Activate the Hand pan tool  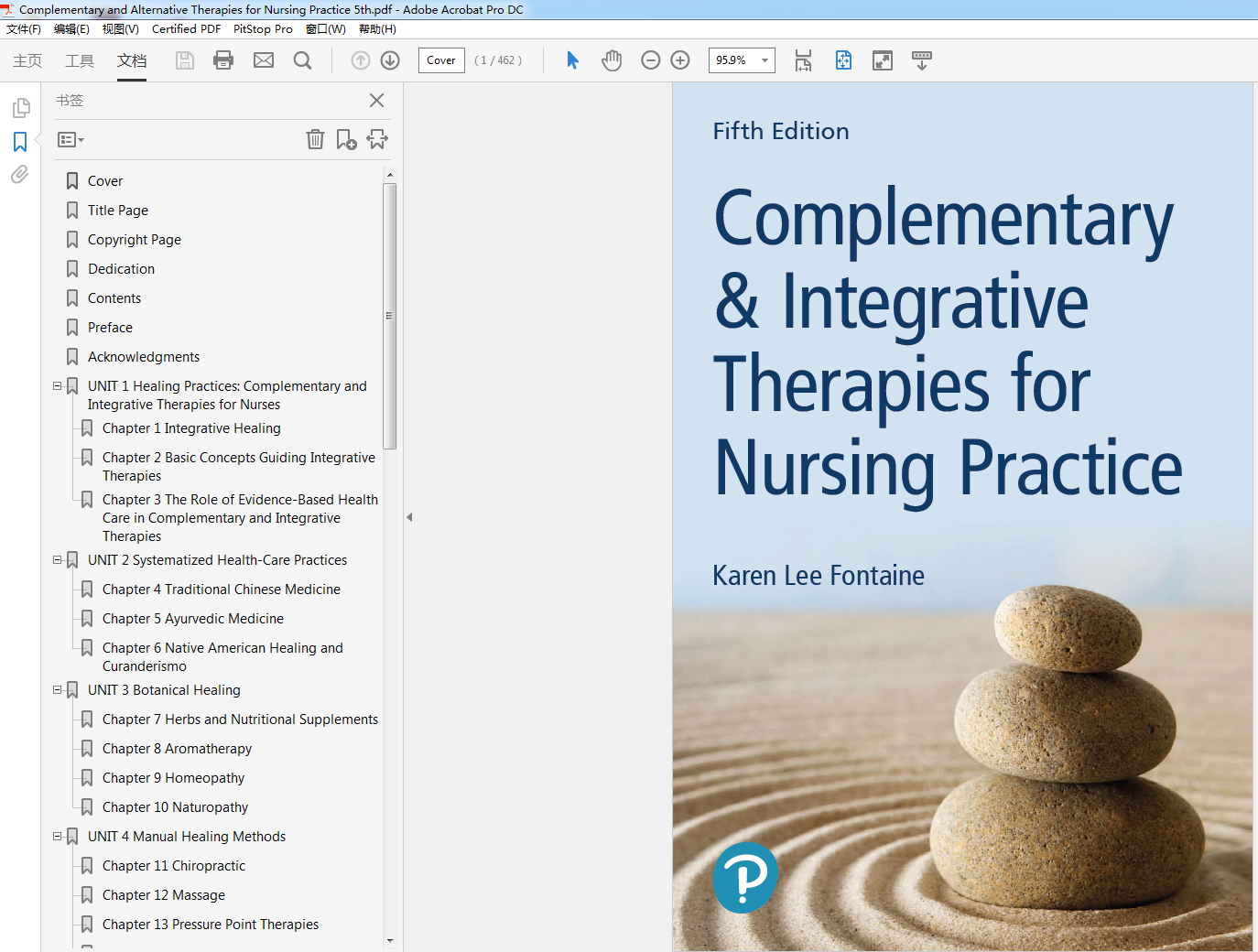pyautogui.click(x=612, y=60)
